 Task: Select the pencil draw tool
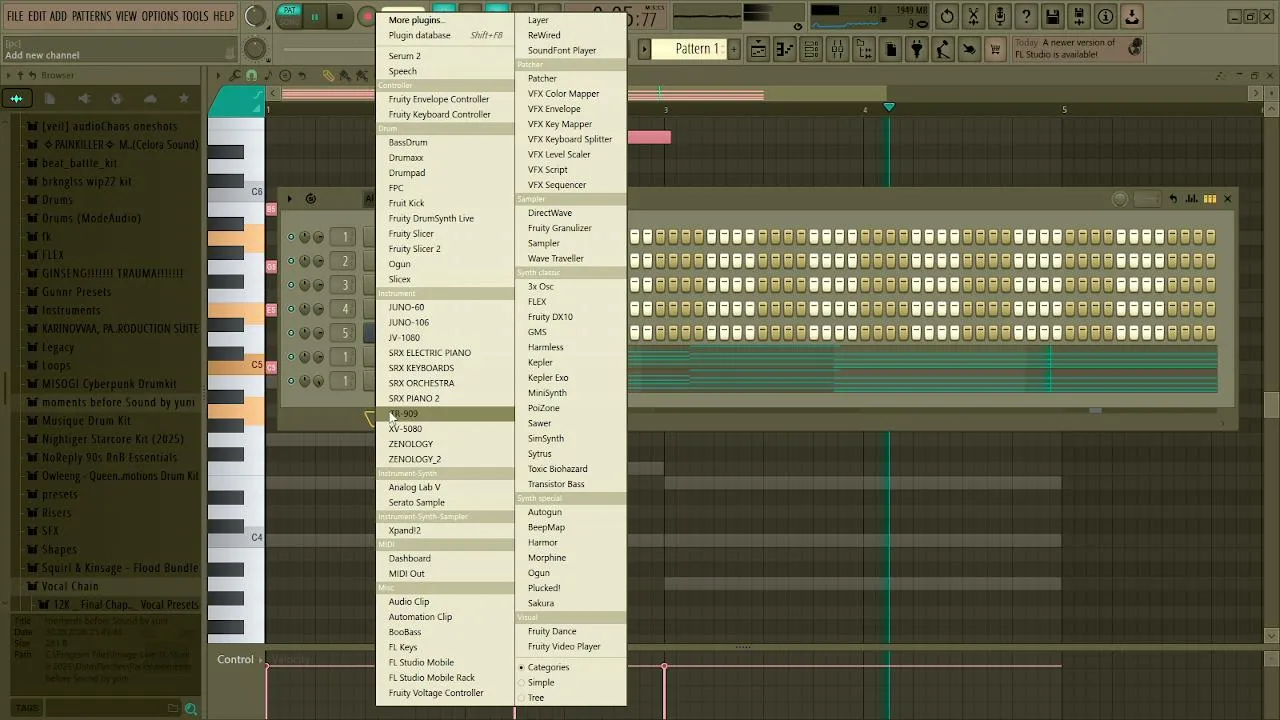pyautogui.click(x=329, y=76)
